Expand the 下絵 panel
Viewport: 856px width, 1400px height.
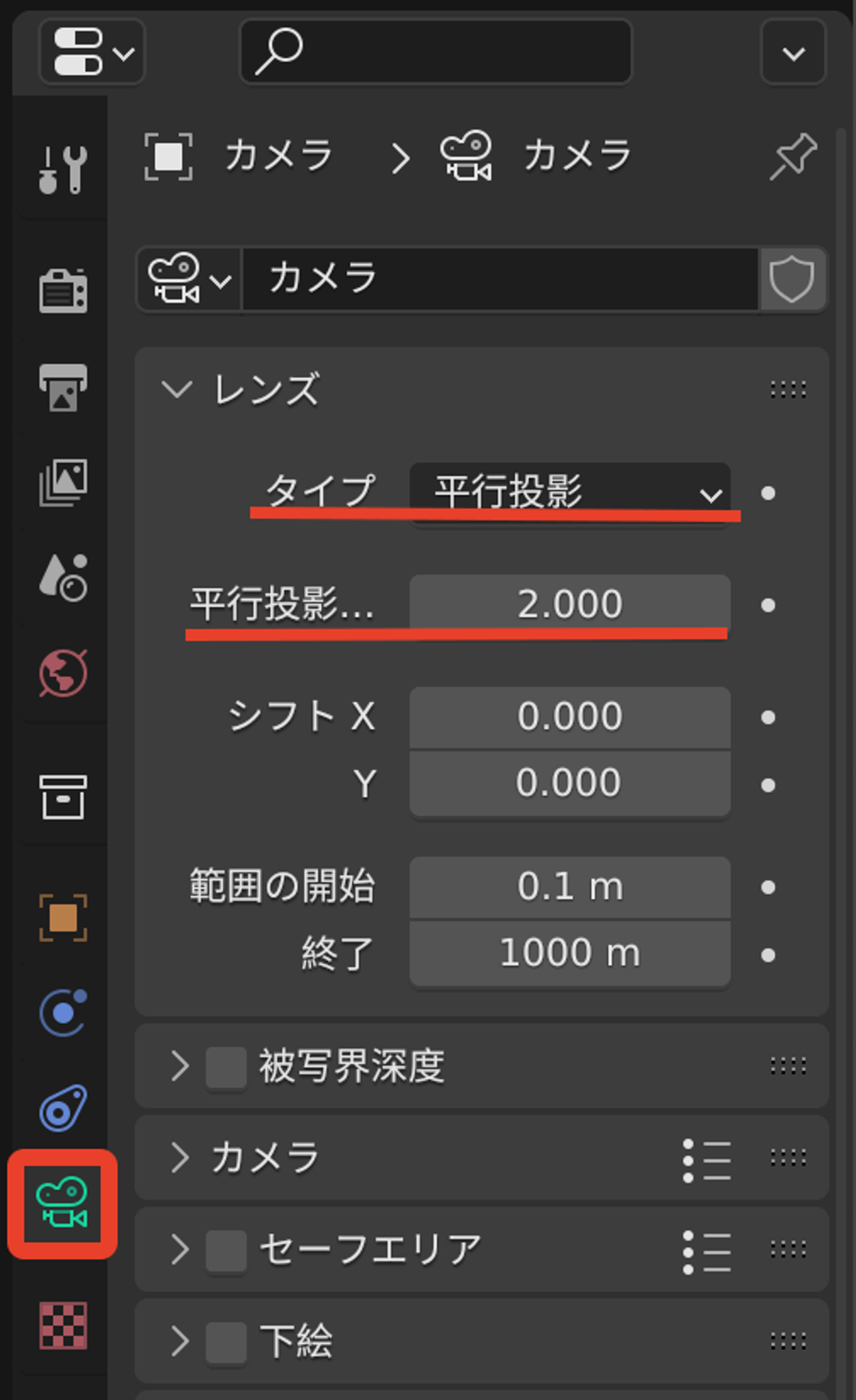pos(179,1341)
